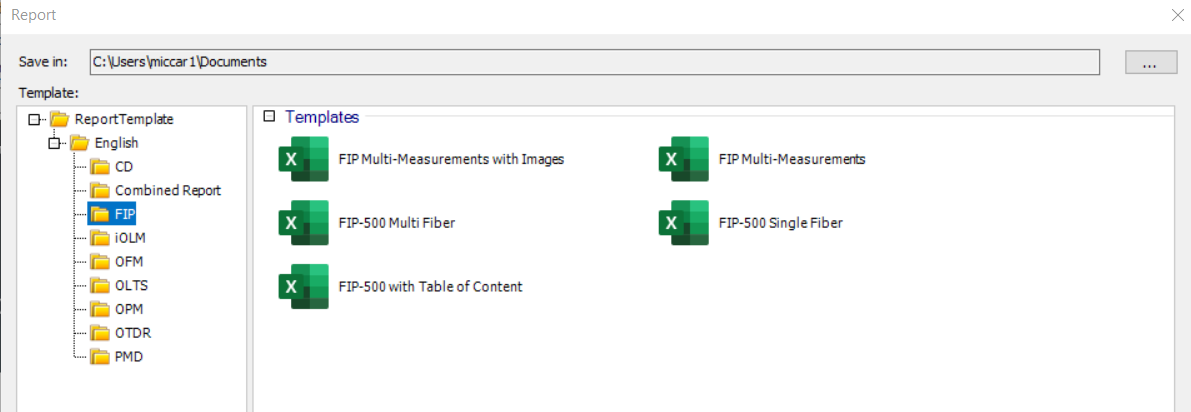Collapse the Templates group header box
The width and height of the screenshot is (1191, 412).
(x=269, y=117)
